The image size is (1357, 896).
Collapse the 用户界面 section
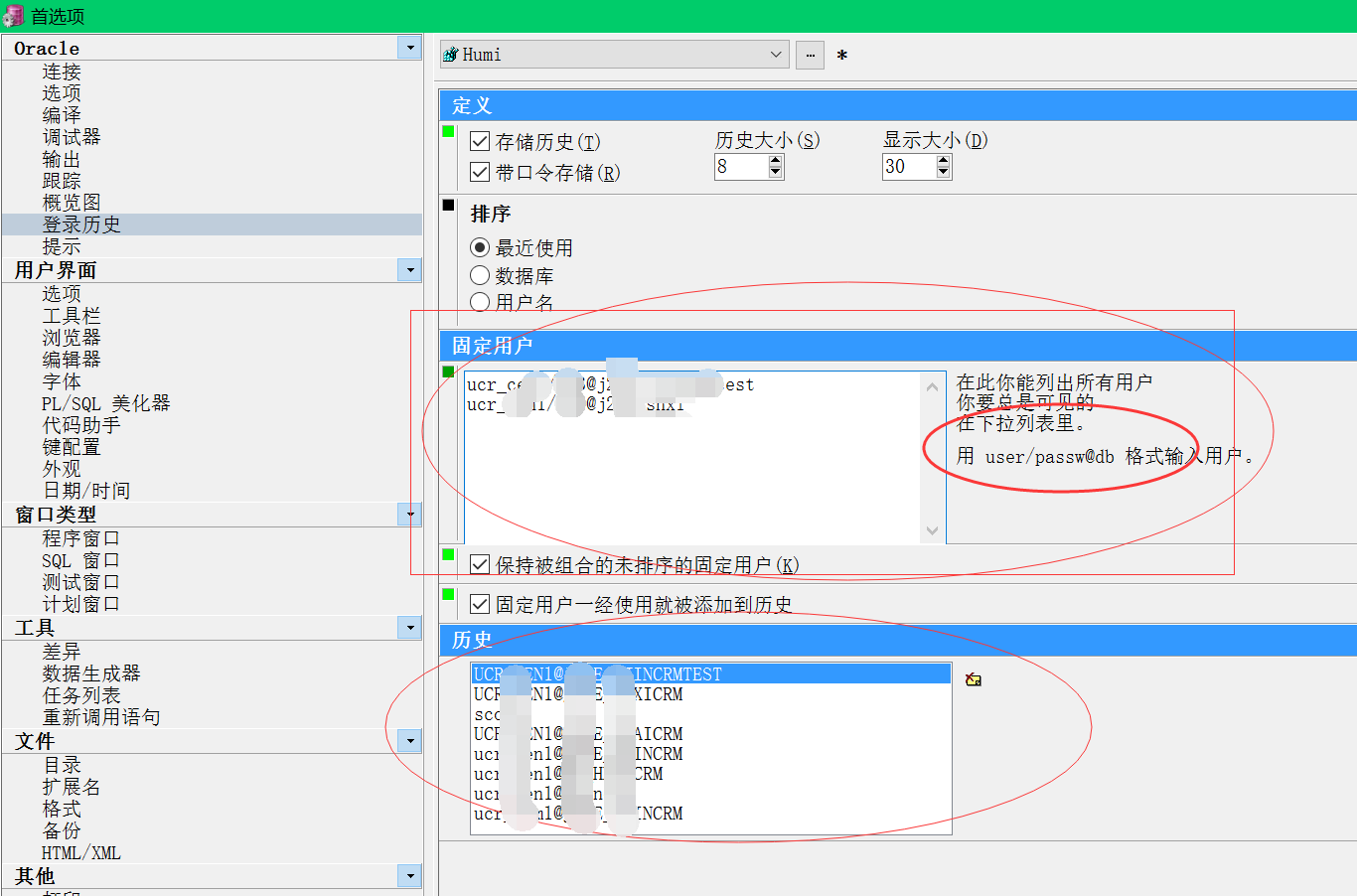point(409,270)
